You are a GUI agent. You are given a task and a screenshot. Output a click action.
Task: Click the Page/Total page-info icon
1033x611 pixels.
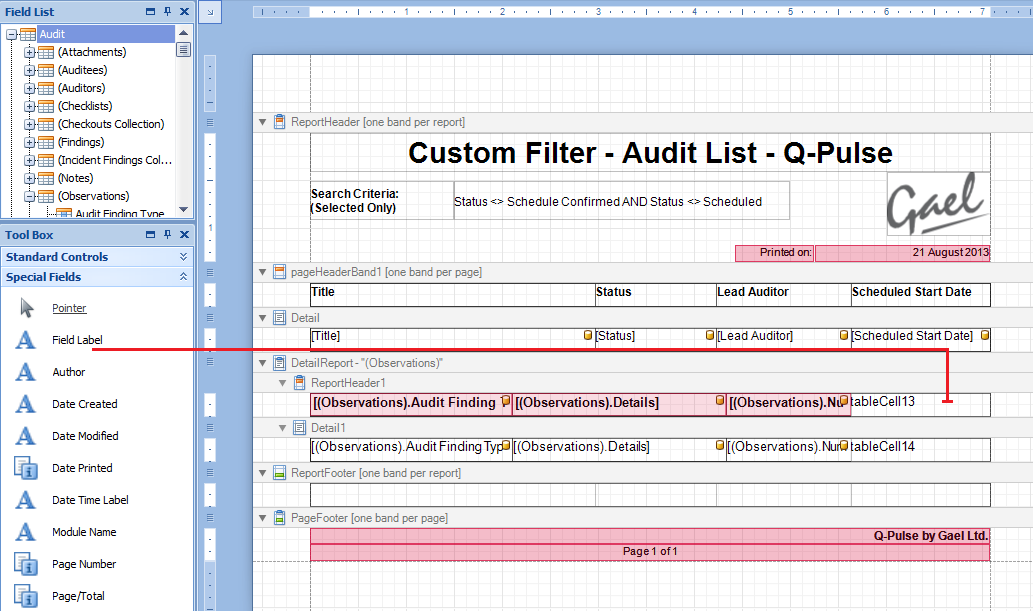coord(26,596)
